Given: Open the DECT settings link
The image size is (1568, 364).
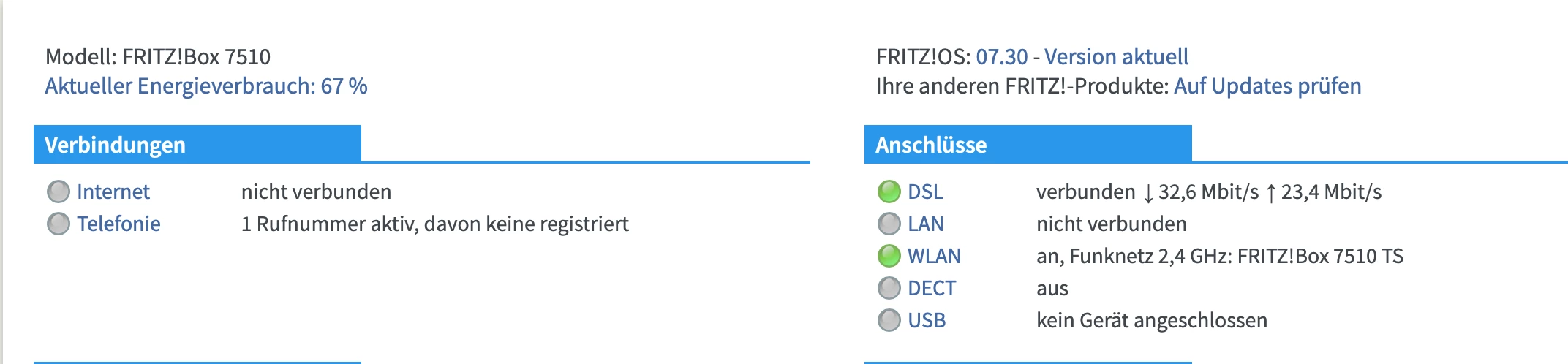Looking at the screenshot, I should (931, 288).
